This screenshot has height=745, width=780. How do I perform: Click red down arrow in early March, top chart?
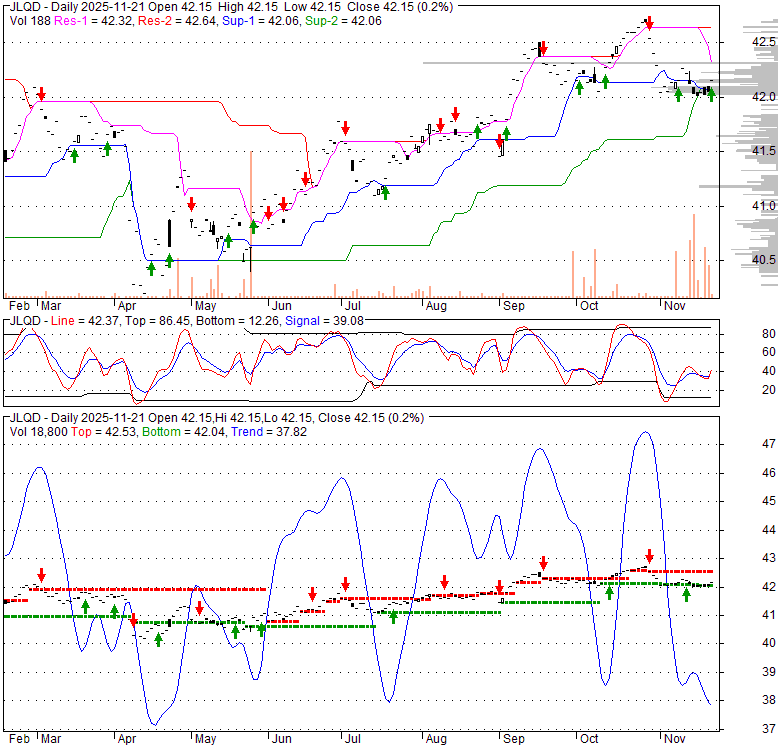coord(41,94)
